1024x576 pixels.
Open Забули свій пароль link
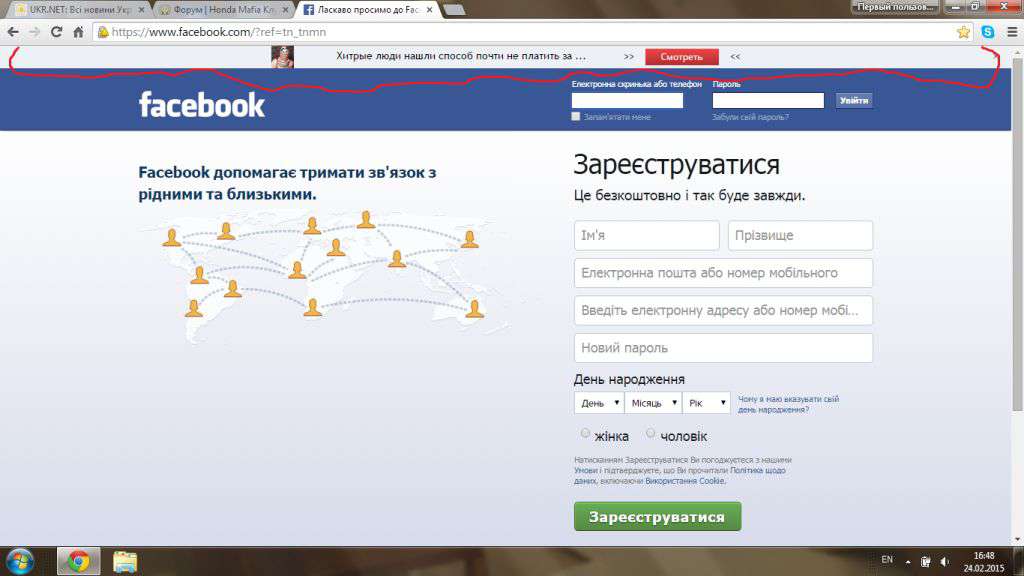tap(750, 117)
